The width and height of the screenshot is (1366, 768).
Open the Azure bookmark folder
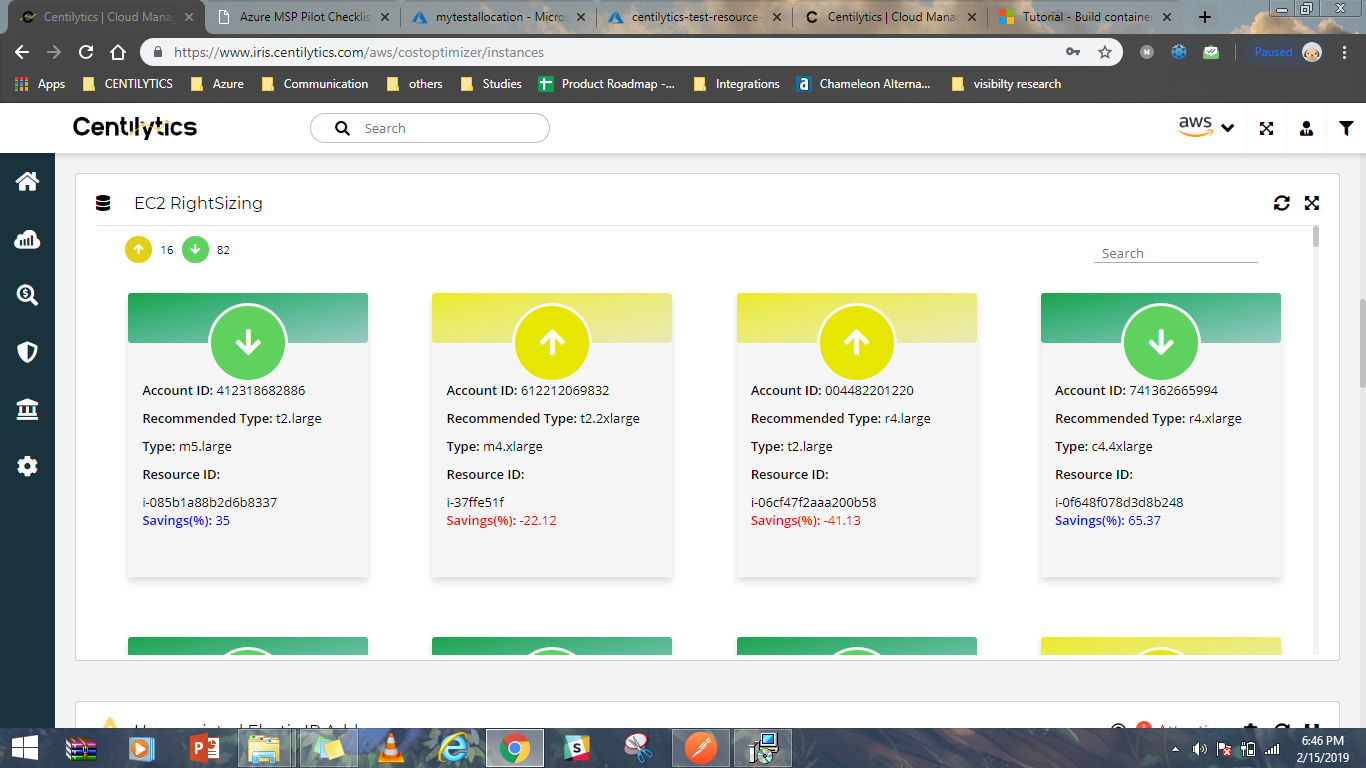[217, 84]
